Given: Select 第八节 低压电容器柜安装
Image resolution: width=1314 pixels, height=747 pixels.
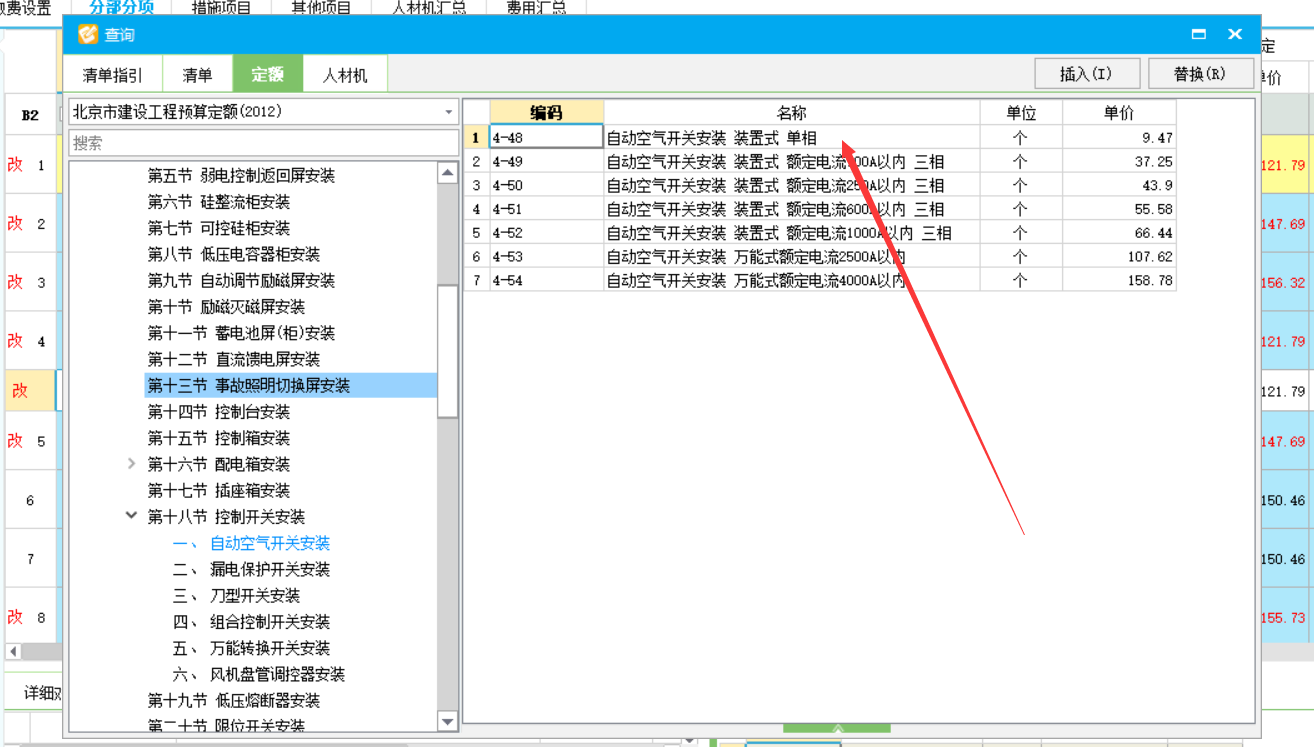Looking at the screenshot, I should coord(234,254).
